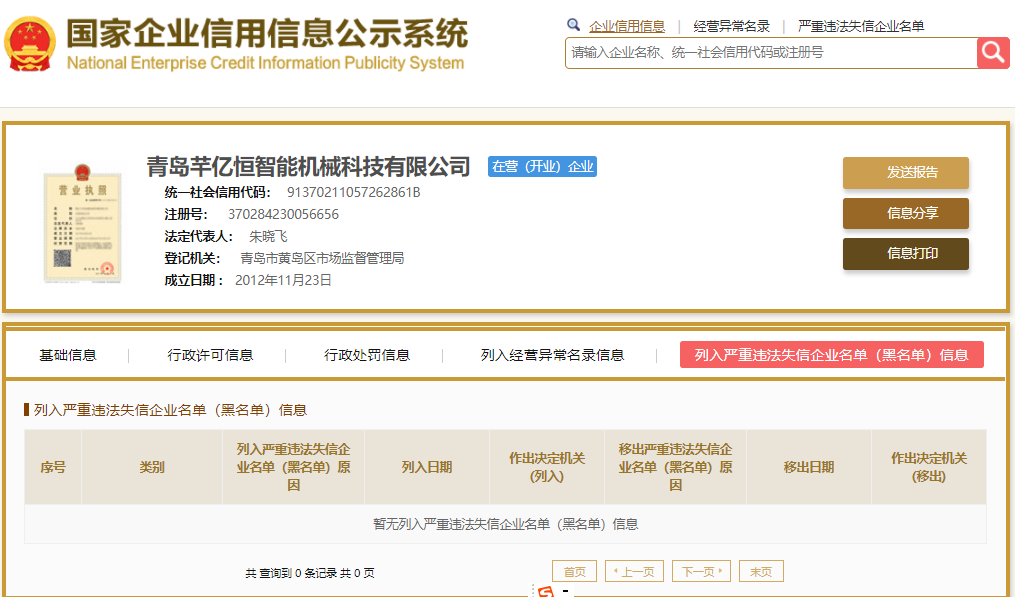Click the 共查询到 0 条记录 summary text

click(x=309, y=573)
